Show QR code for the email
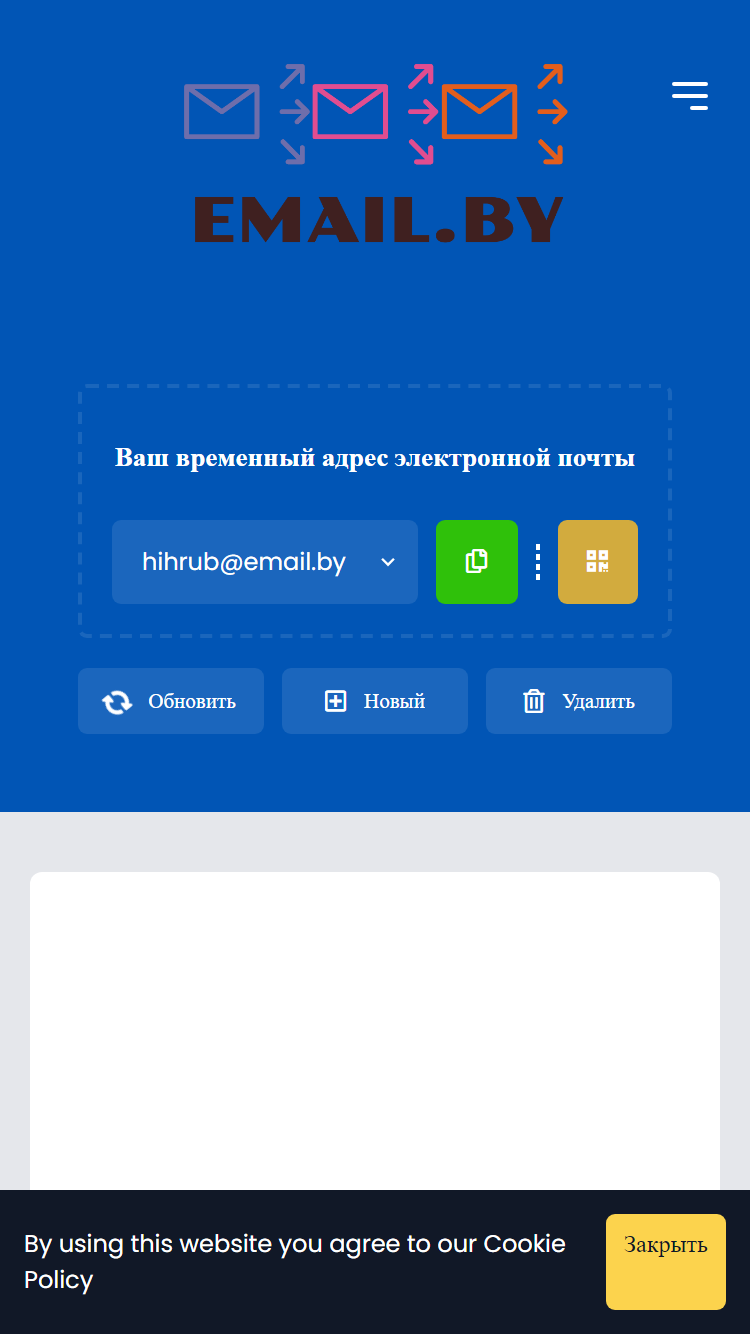 [598, 562]
